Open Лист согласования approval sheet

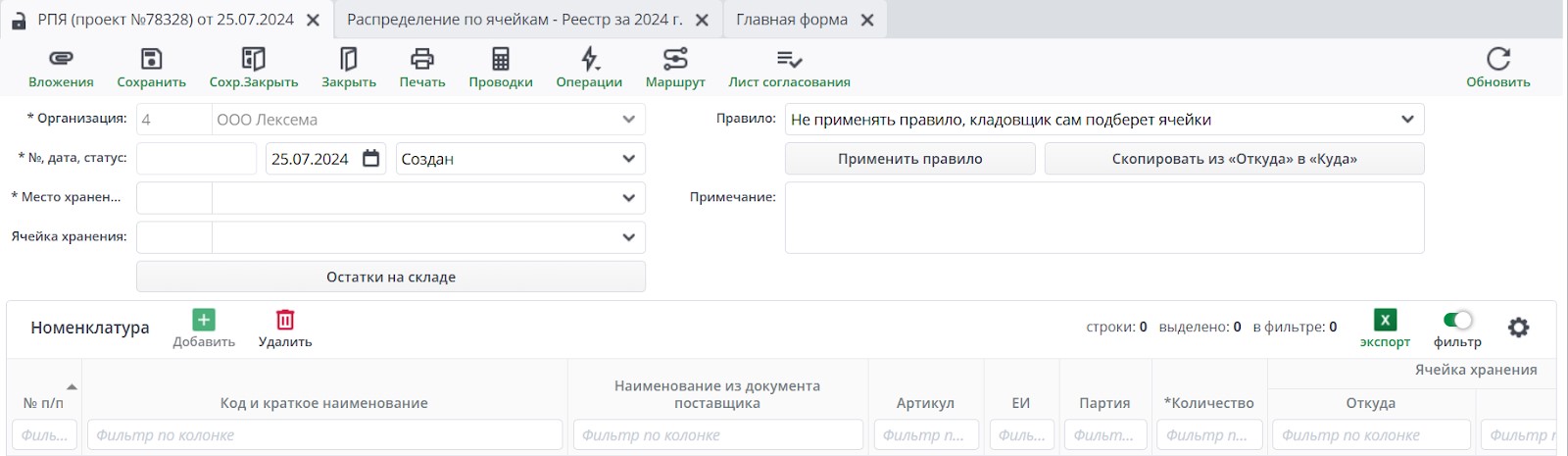[x=789, y=59]
